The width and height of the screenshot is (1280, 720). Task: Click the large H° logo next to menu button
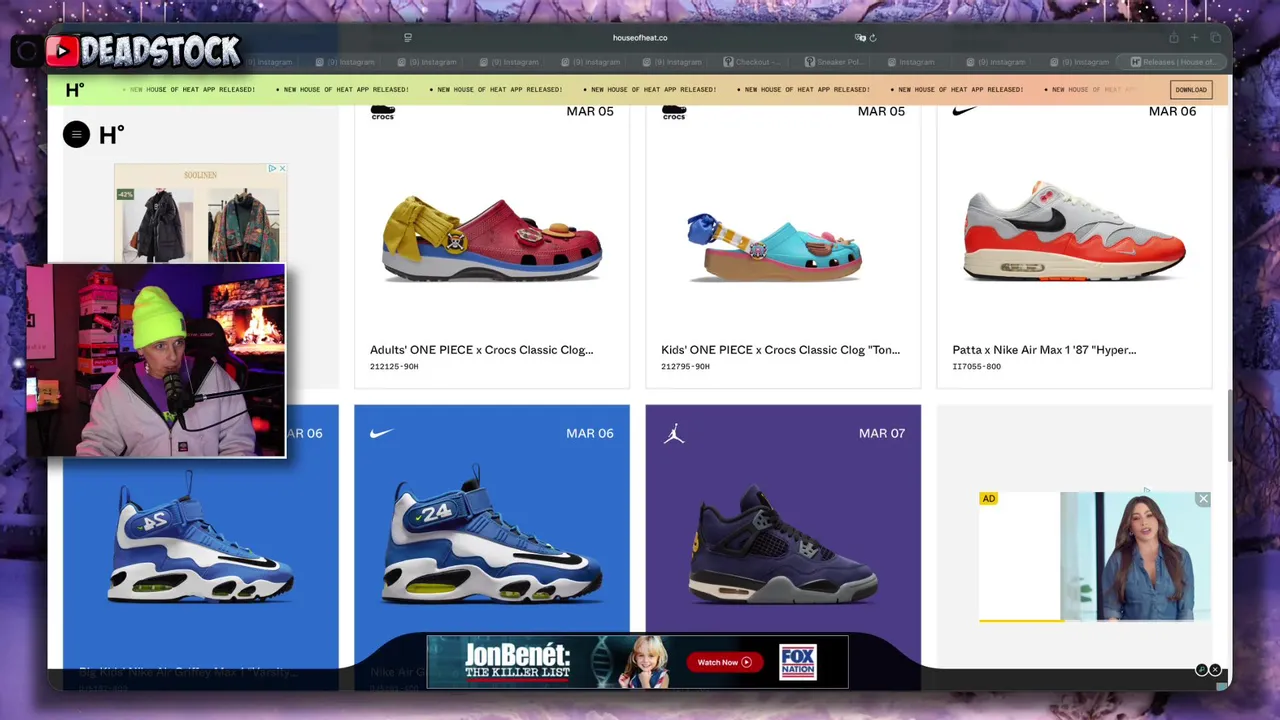pos(111,134)
